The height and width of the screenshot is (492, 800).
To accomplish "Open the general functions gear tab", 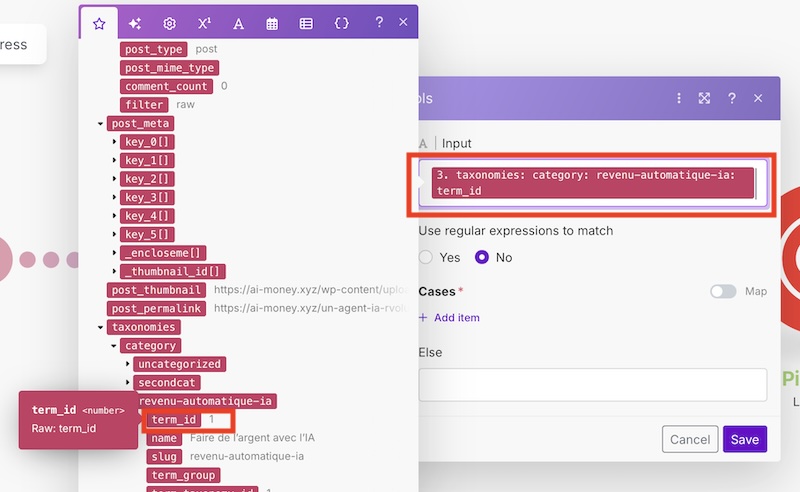I will tap(169, 23).
